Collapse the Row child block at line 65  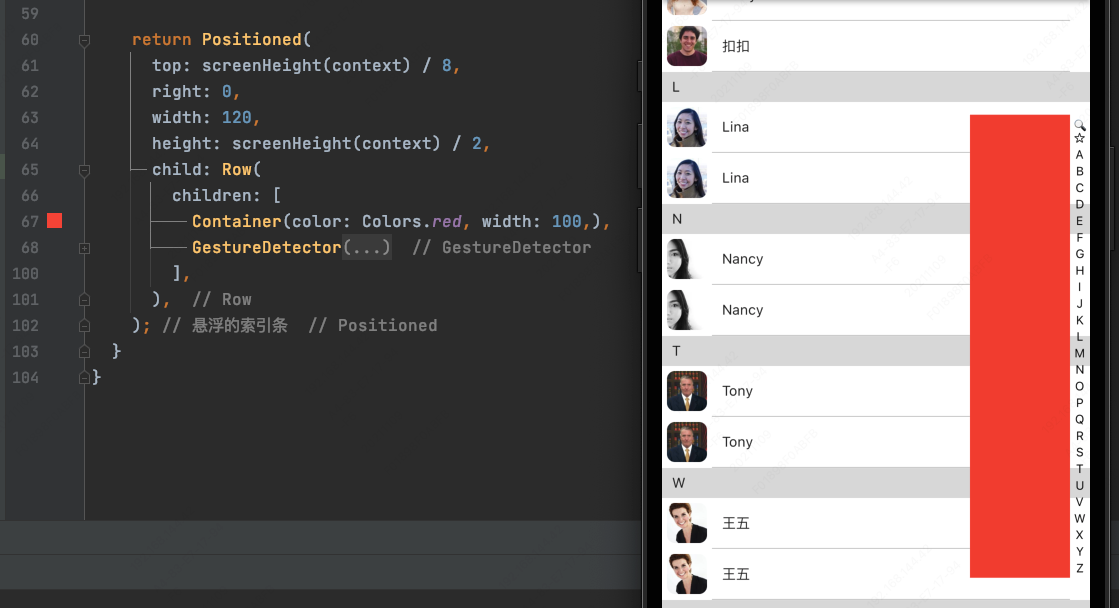coord(84,170)
